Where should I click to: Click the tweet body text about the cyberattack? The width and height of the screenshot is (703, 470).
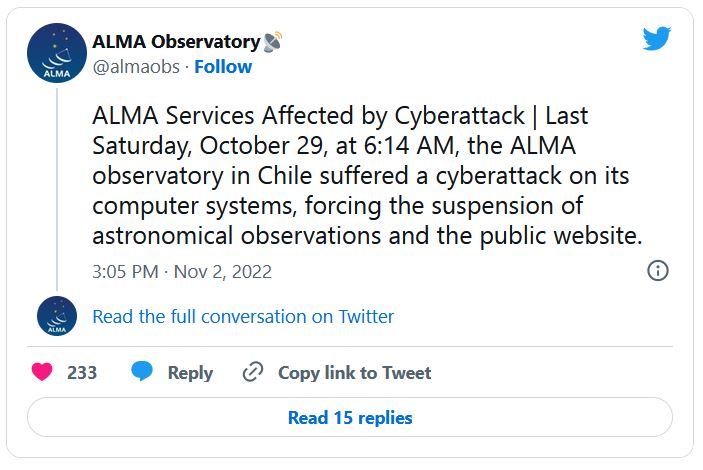click(x=367, y=175)
